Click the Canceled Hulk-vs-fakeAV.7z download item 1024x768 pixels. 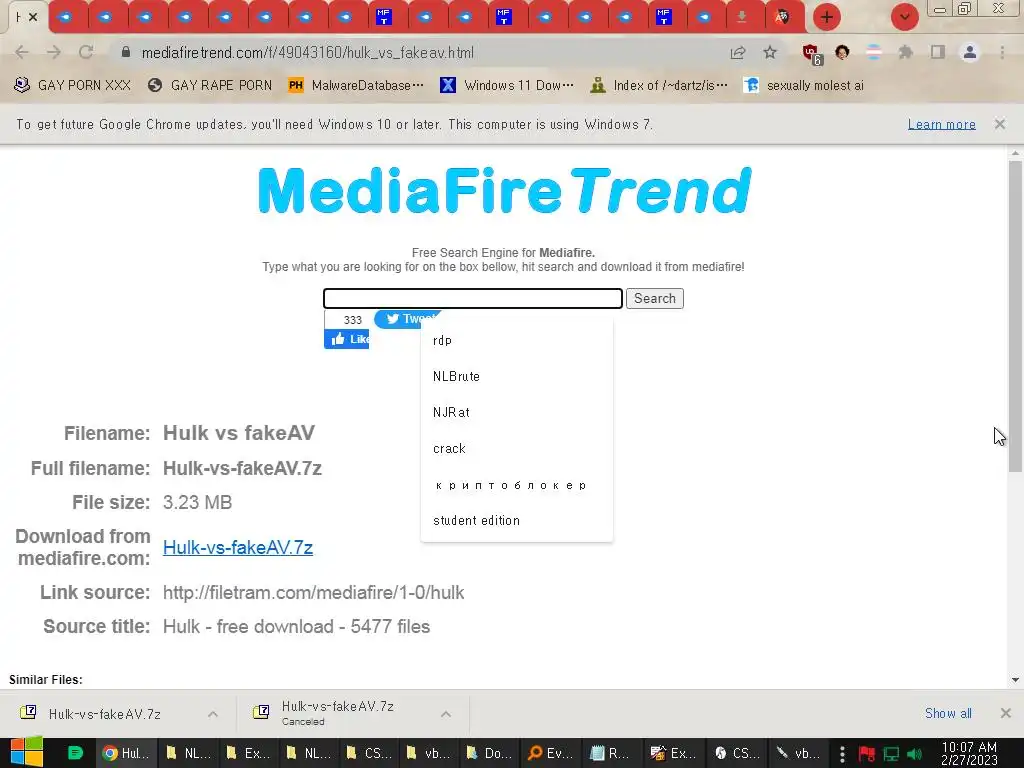point(338,713)
